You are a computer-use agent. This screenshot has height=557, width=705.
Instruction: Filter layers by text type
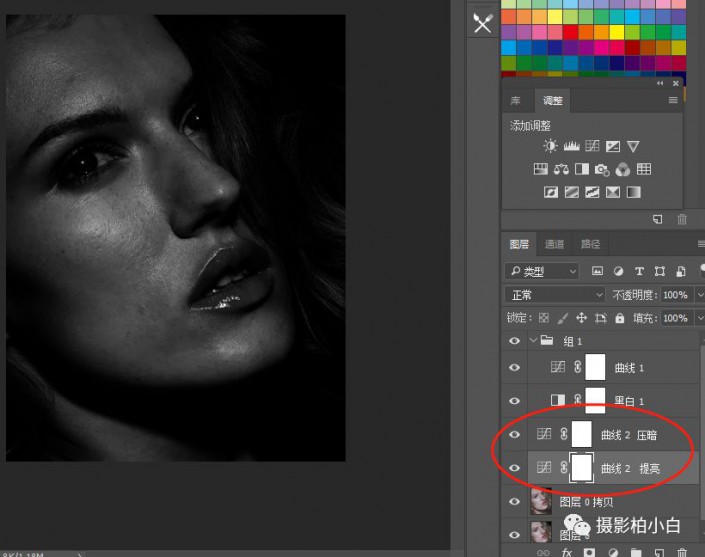[x=639, y=271]
